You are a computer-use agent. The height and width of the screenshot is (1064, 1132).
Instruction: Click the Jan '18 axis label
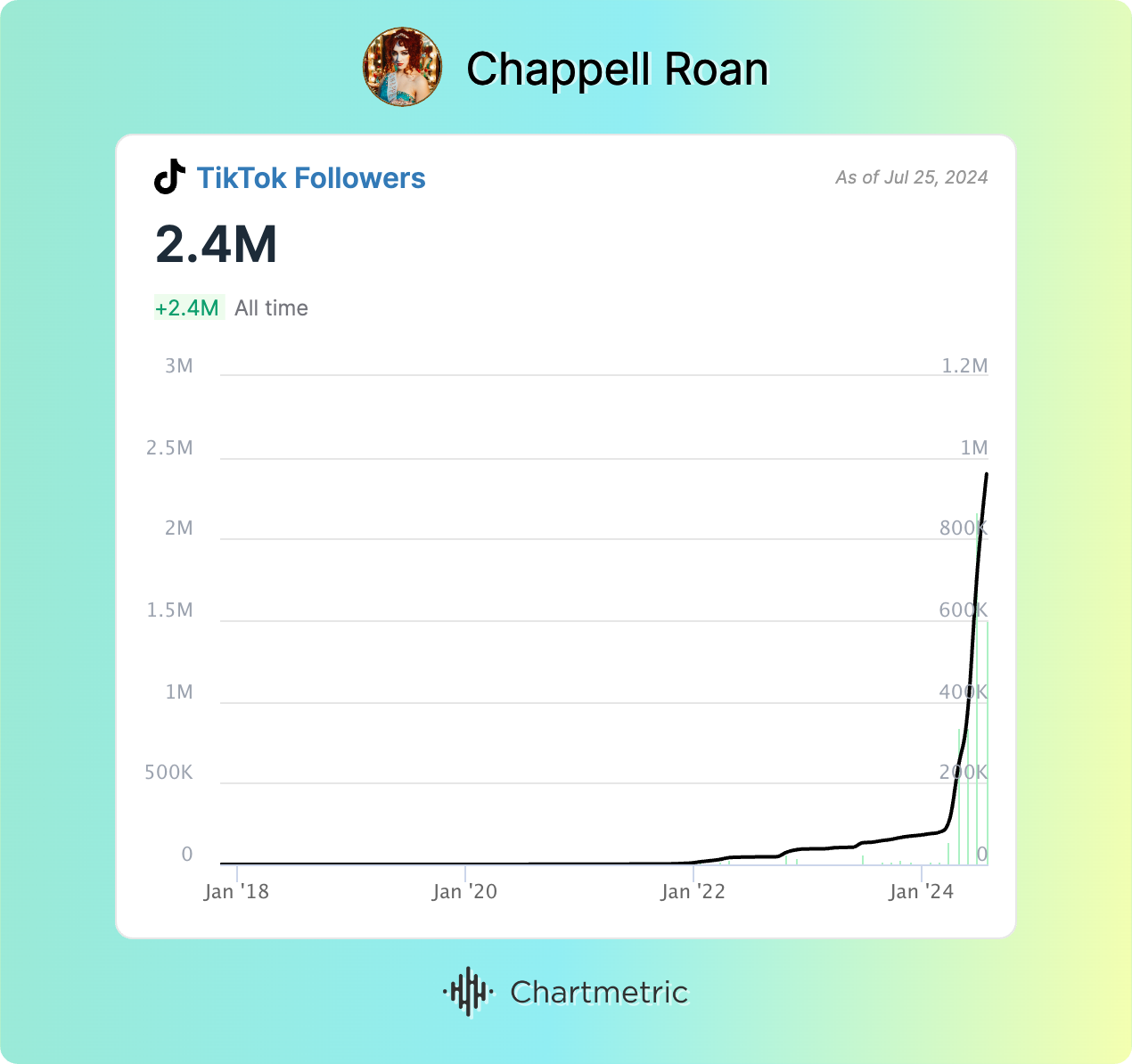236,892
